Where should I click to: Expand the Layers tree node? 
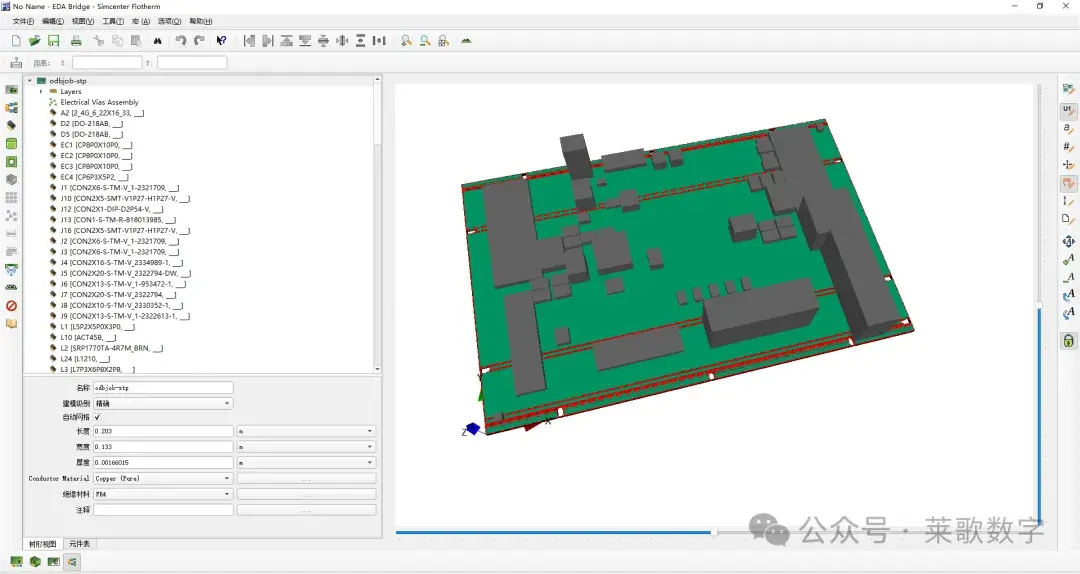[41, 92]
